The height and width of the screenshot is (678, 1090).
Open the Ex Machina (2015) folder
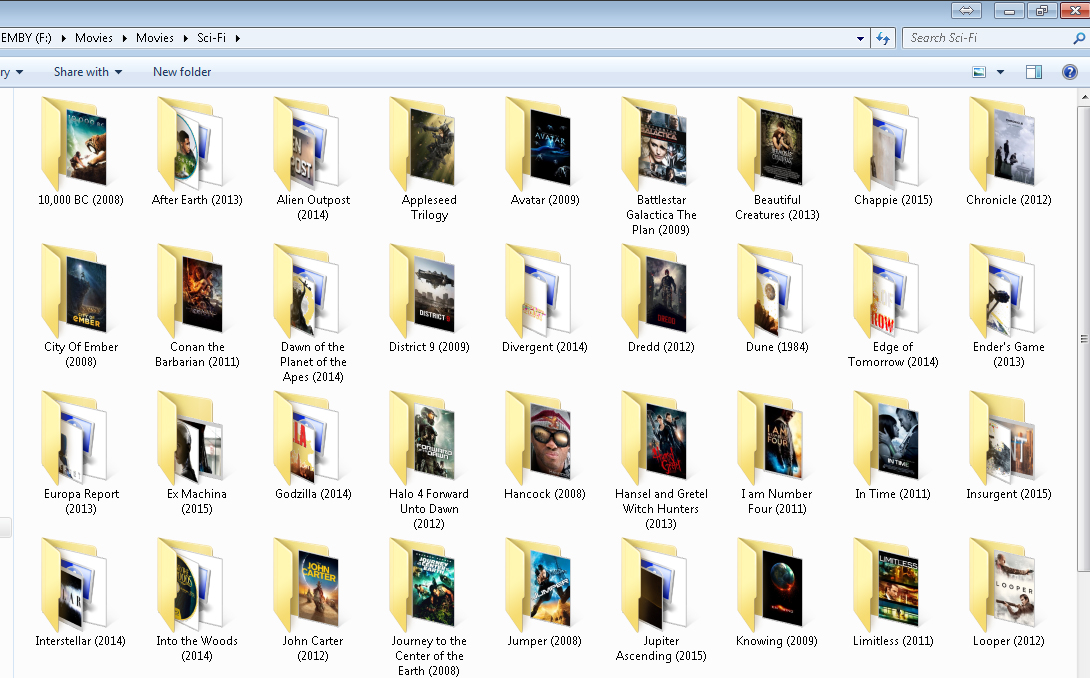point(196,437)
